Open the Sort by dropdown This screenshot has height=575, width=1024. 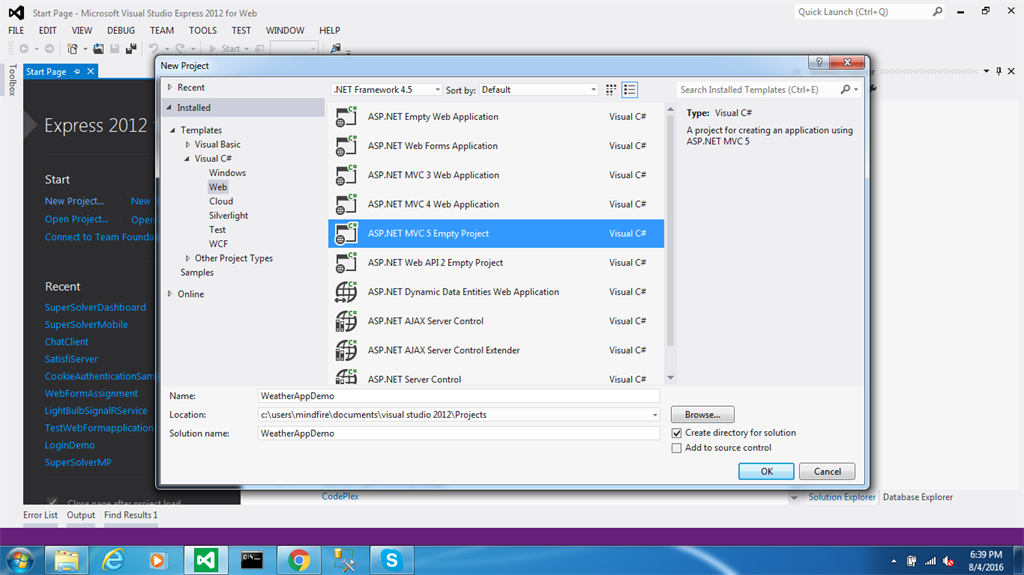539,90
